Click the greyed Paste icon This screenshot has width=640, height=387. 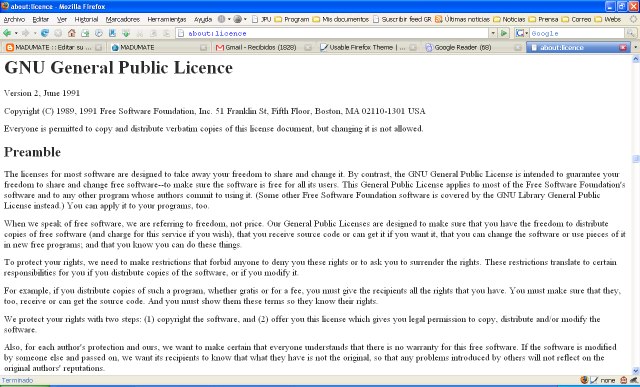click(167, 33)
